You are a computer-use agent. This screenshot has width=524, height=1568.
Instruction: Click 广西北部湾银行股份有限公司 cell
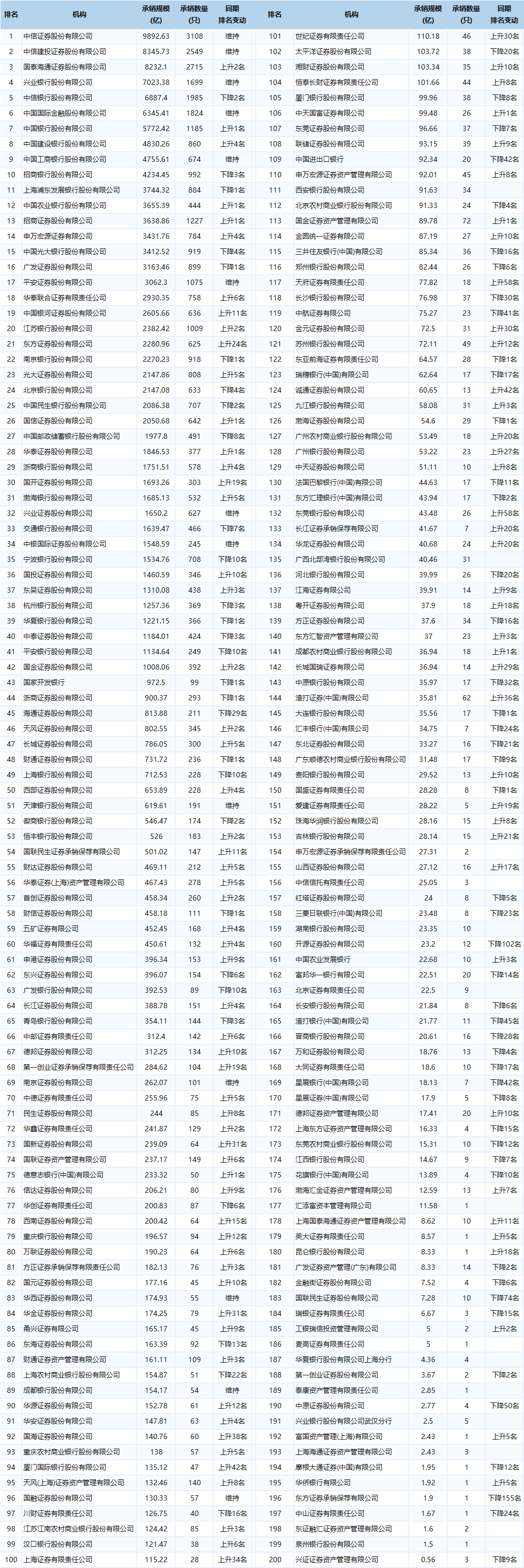(x=340, y=559)
